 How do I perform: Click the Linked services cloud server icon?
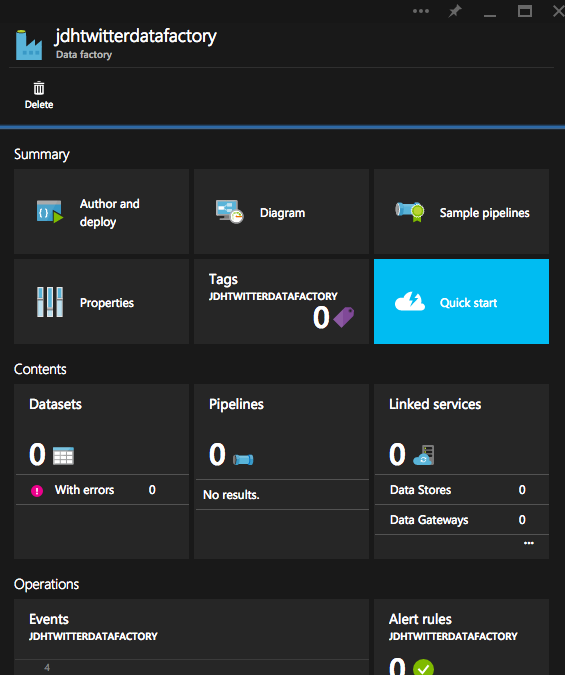[424, 455]
